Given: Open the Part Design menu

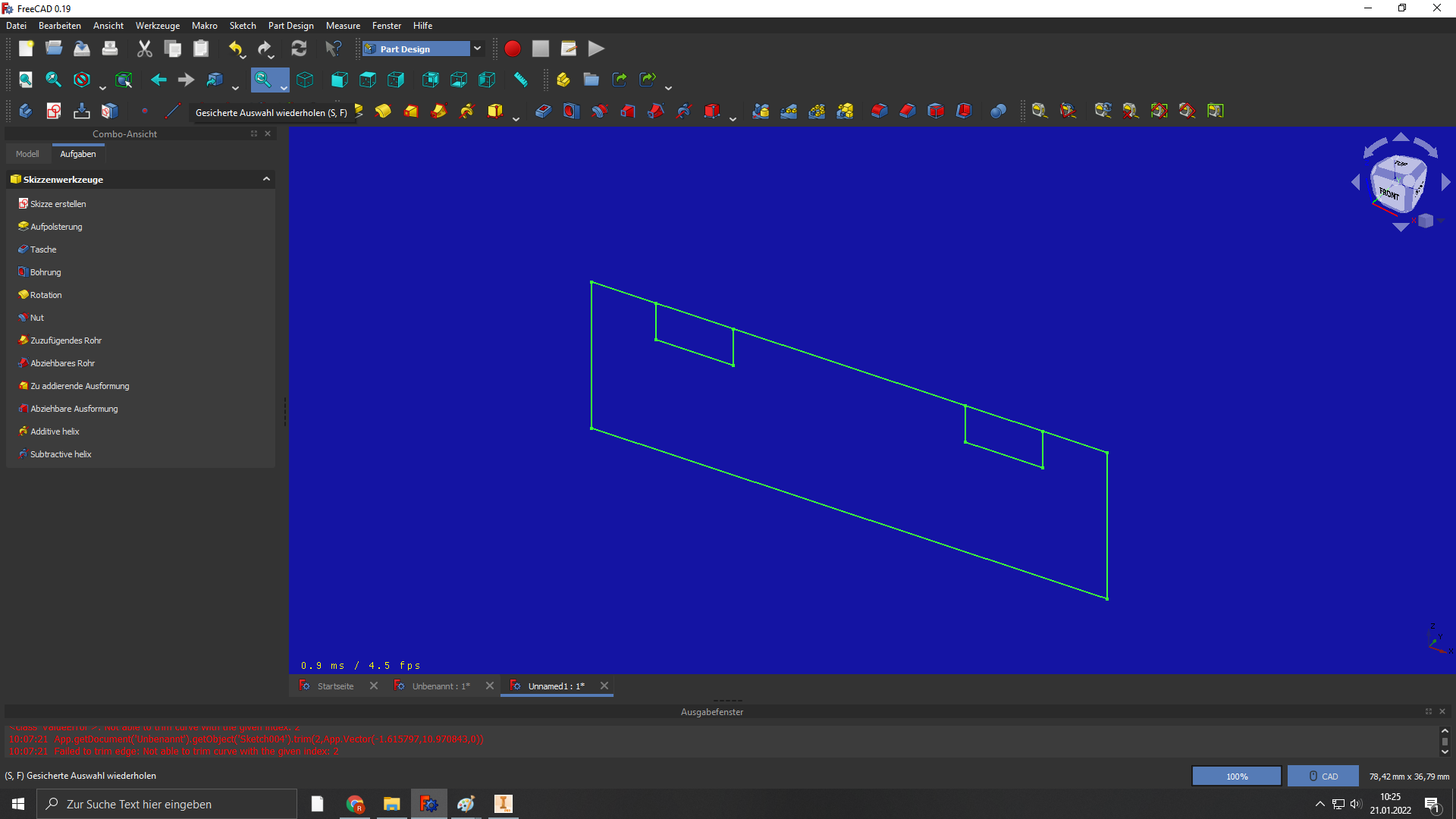Looking at the screenshot, I should (x=290, y=25).
